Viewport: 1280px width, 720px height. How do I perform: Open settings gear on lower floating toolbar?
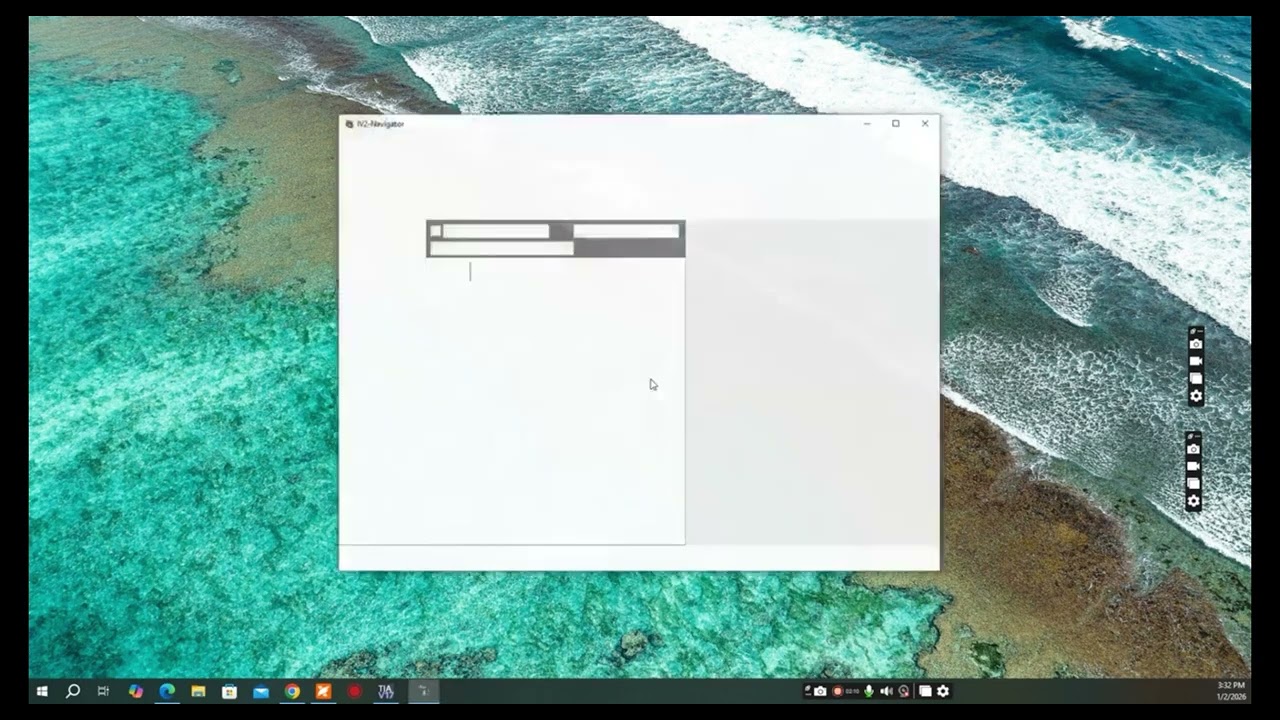pos(1193,501)
